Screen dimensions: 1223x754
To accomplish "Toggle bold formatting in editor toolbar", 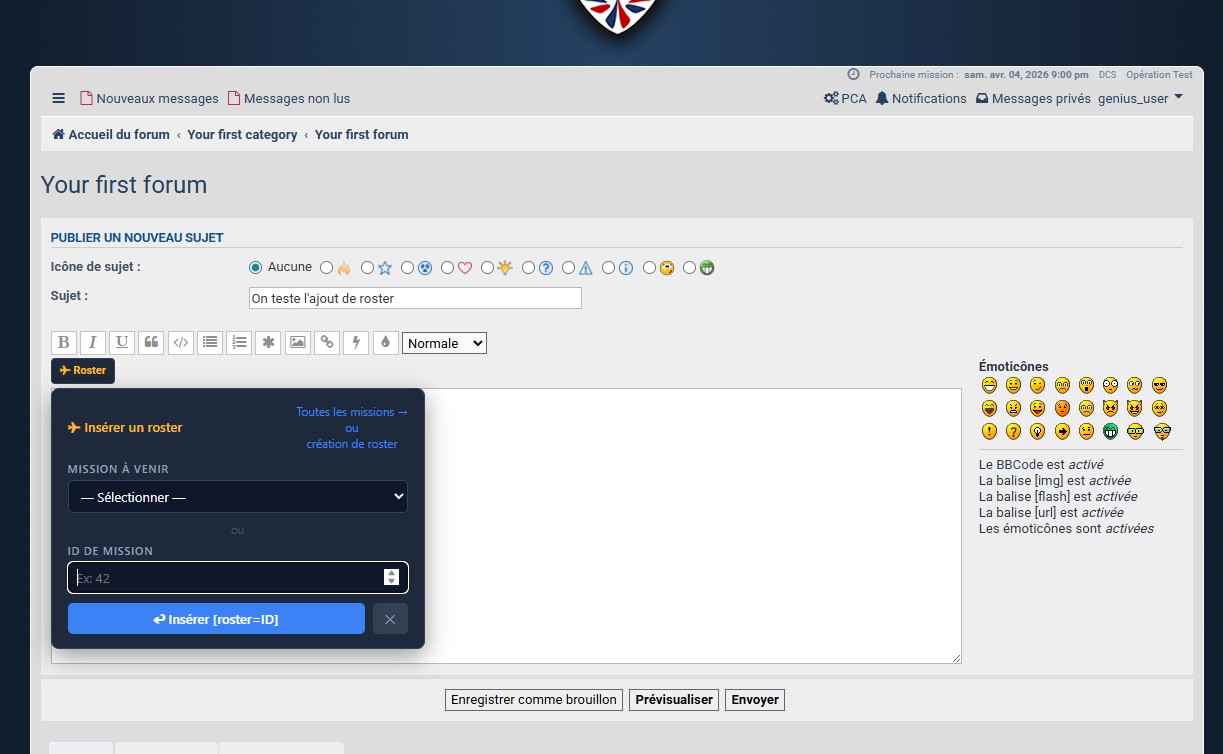I will 64,343.
